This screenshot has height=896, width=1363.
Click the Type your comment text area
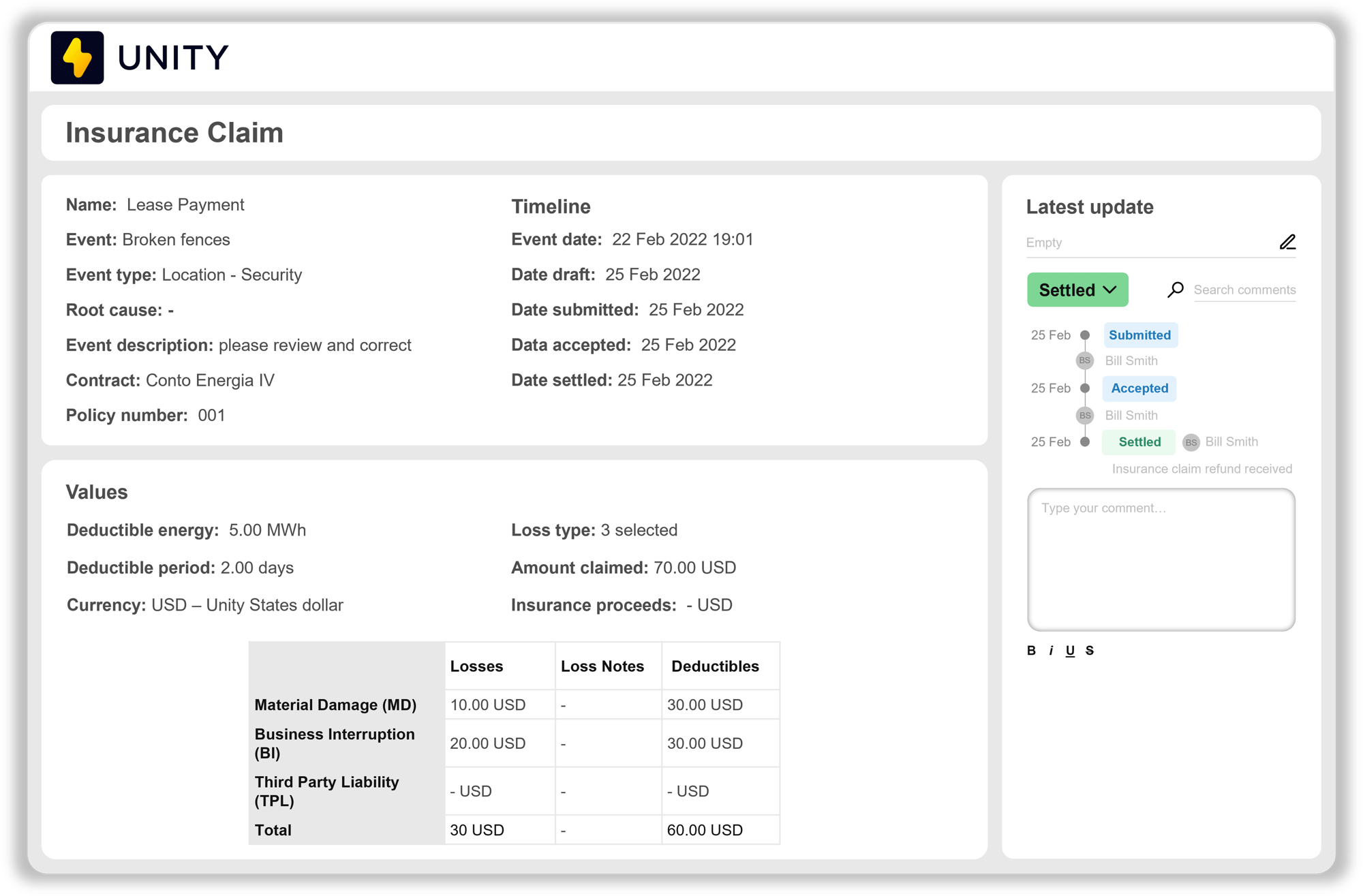tap(1161, 559)
